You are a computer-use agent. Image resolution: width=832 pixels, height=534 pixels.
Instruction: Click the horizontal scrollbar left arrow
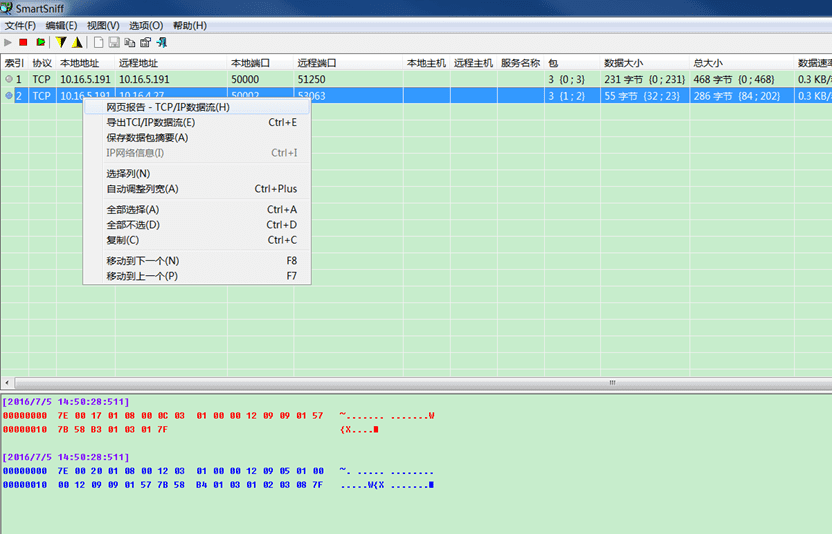pos(7,383)
